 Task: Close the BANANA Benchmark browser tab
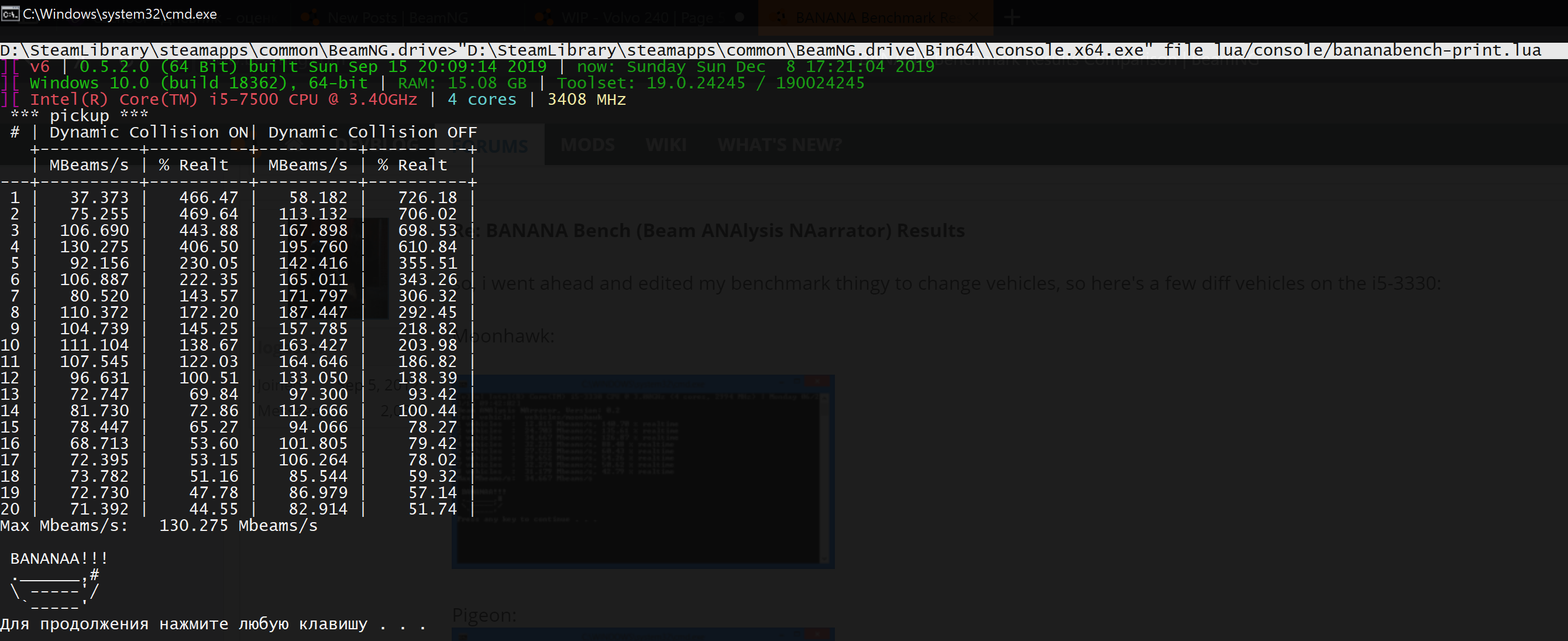point(974,18)
